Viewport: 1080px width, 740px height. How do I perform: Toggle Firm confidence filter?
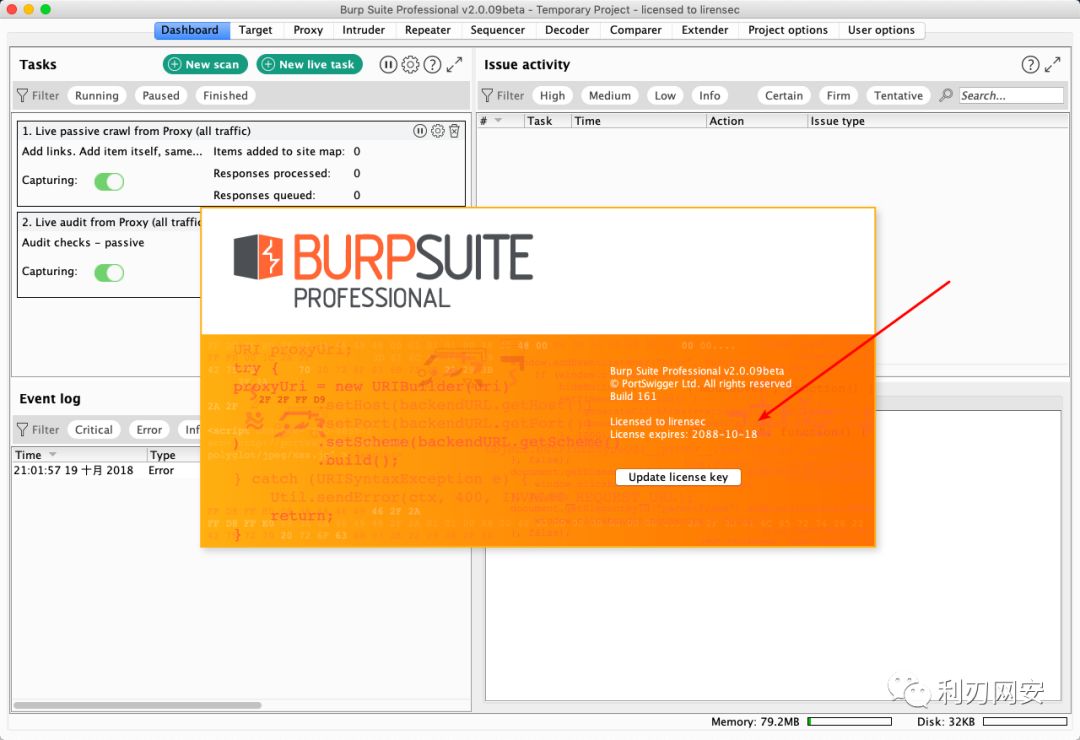pos(838,96)
